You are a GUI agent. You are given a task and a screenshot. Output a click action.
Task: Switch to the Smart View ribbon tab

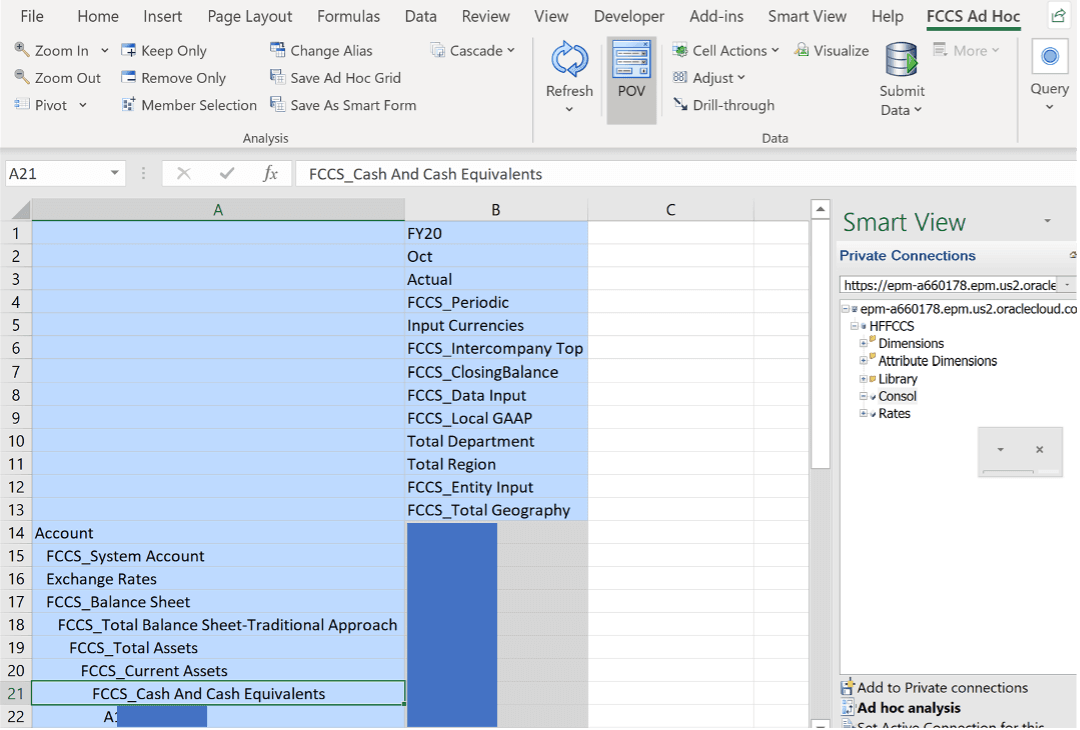806,16
